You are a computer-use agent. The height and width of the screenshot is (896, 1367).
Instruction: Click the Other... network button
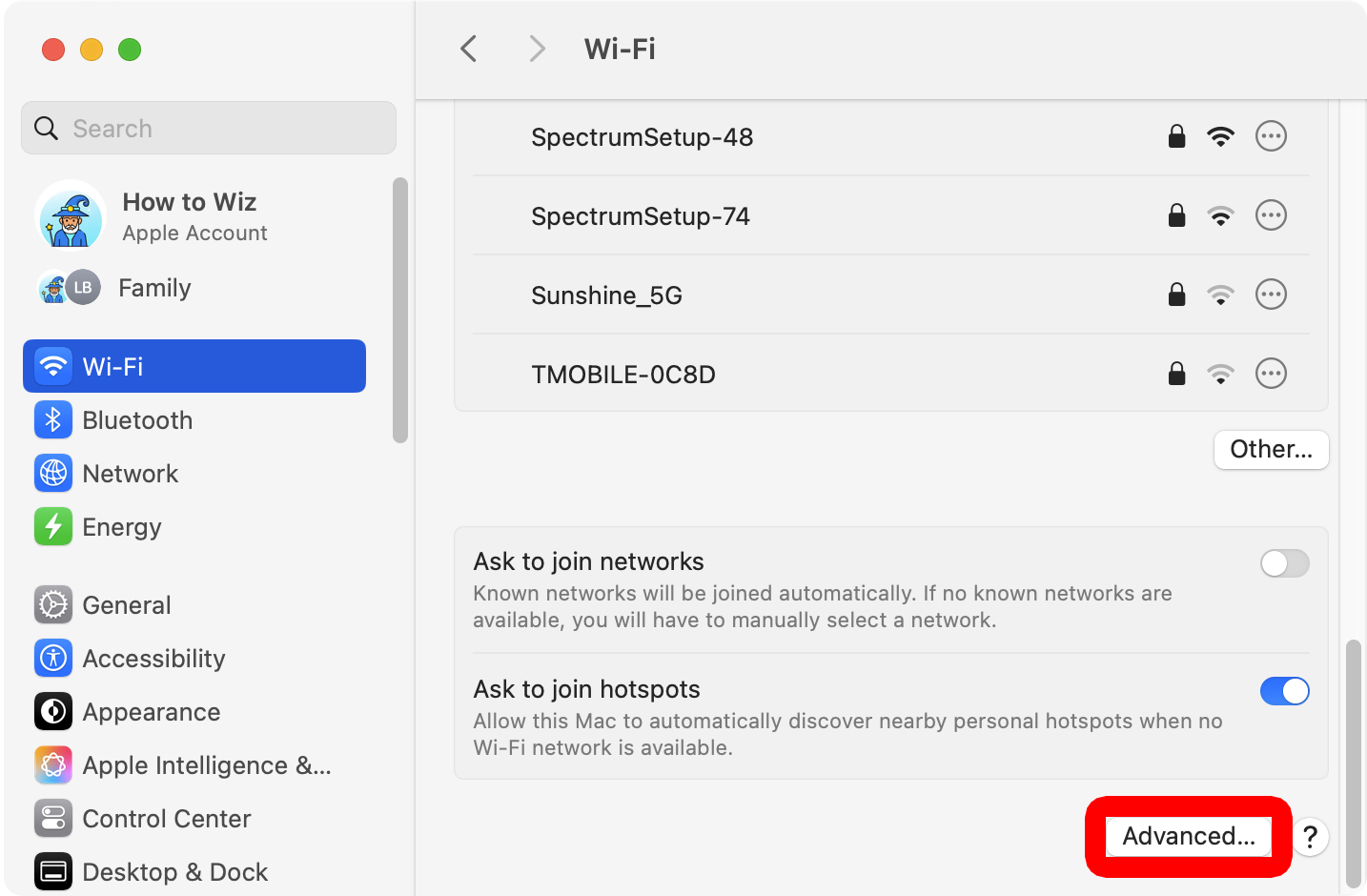click(1271, 449)
